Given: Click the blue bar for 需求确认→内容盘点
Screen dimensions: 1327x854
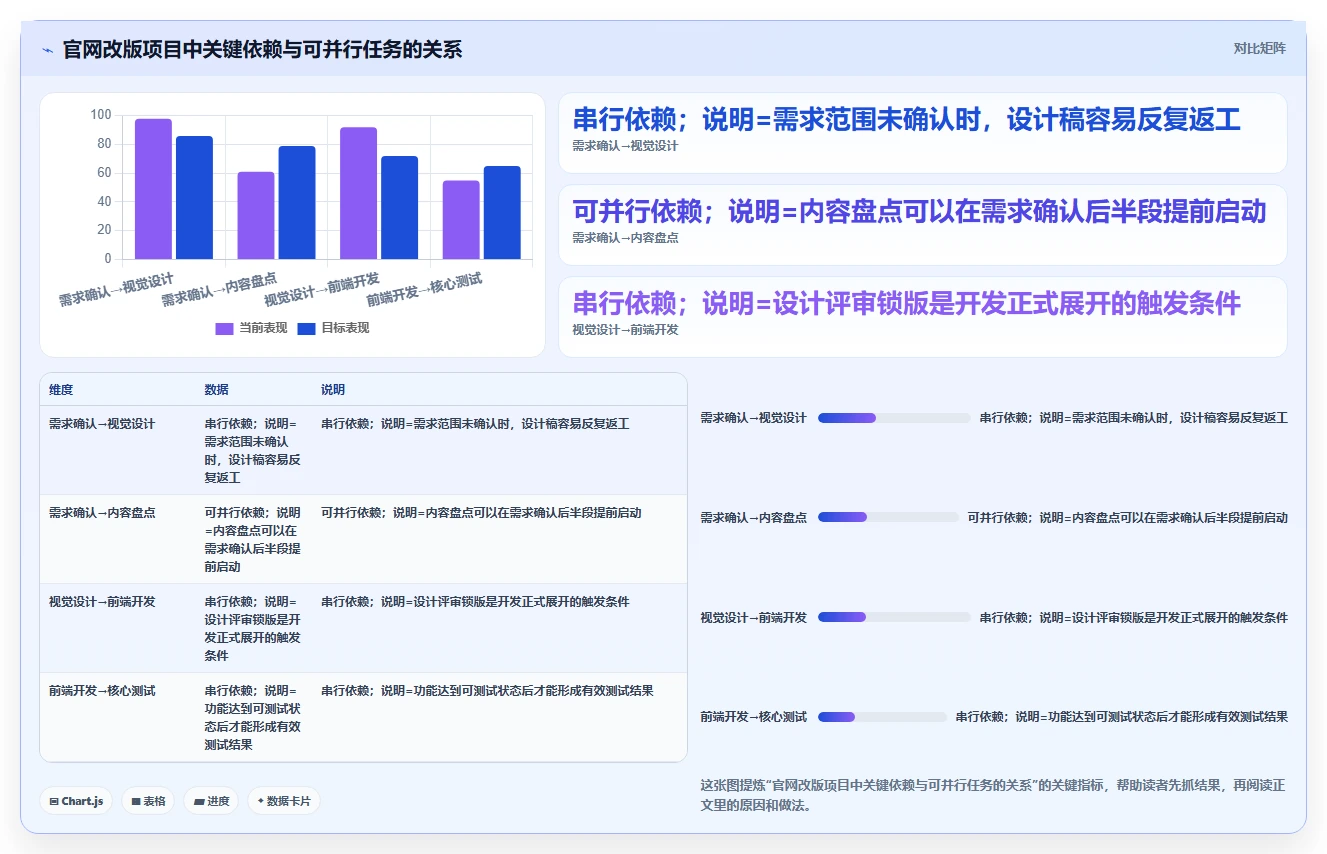Looking at the screenshot, I should coord(297,203).
